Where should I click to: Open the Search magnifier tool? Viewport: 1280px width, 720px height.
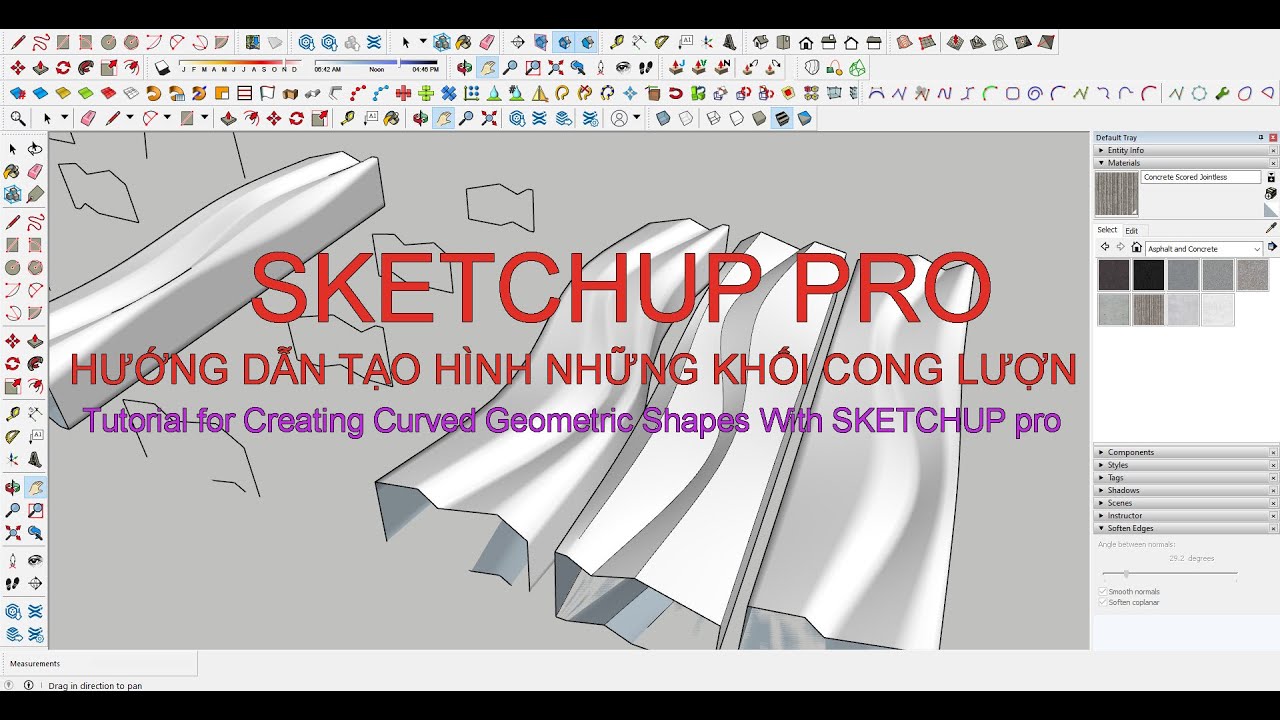[x=18, y=118]
